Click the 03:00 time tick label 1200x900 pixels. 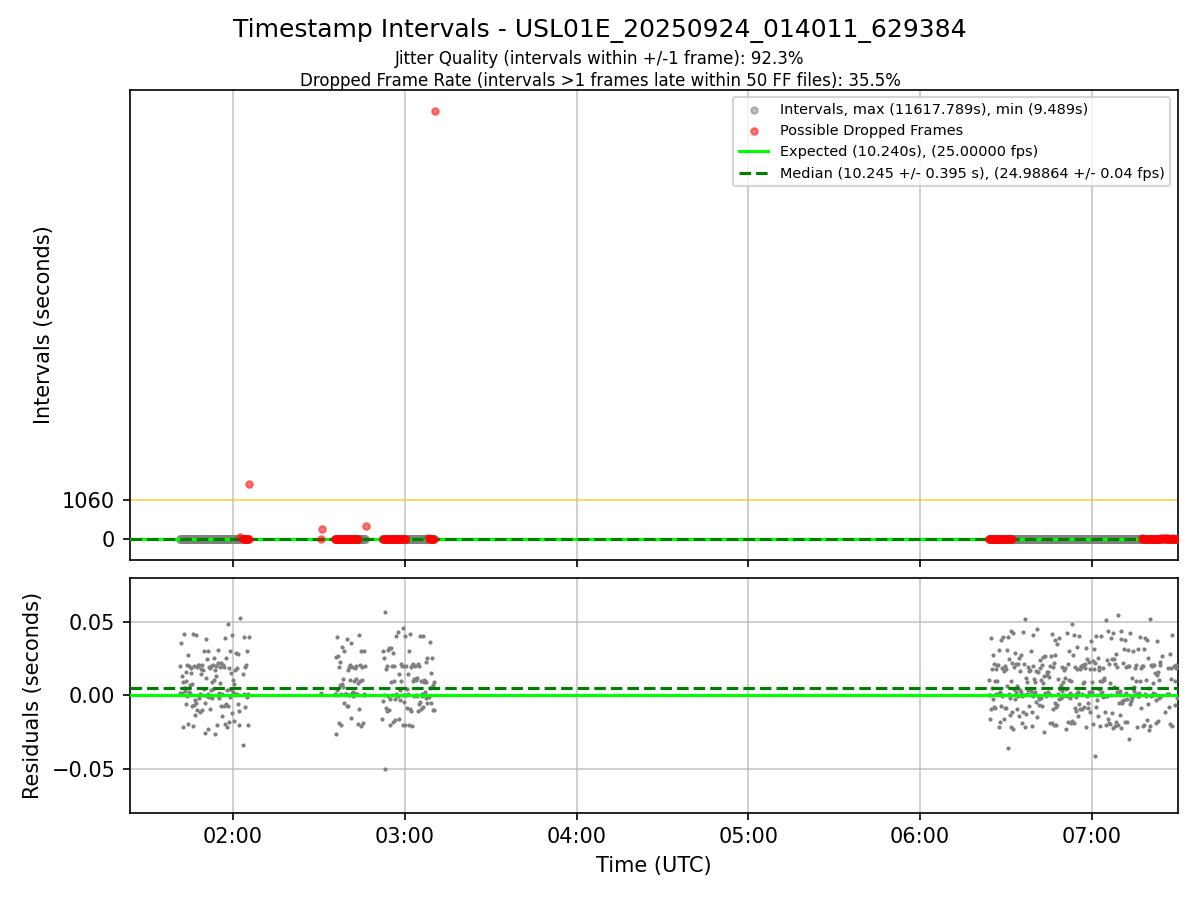pyautogui.click(x=405, y=834)
